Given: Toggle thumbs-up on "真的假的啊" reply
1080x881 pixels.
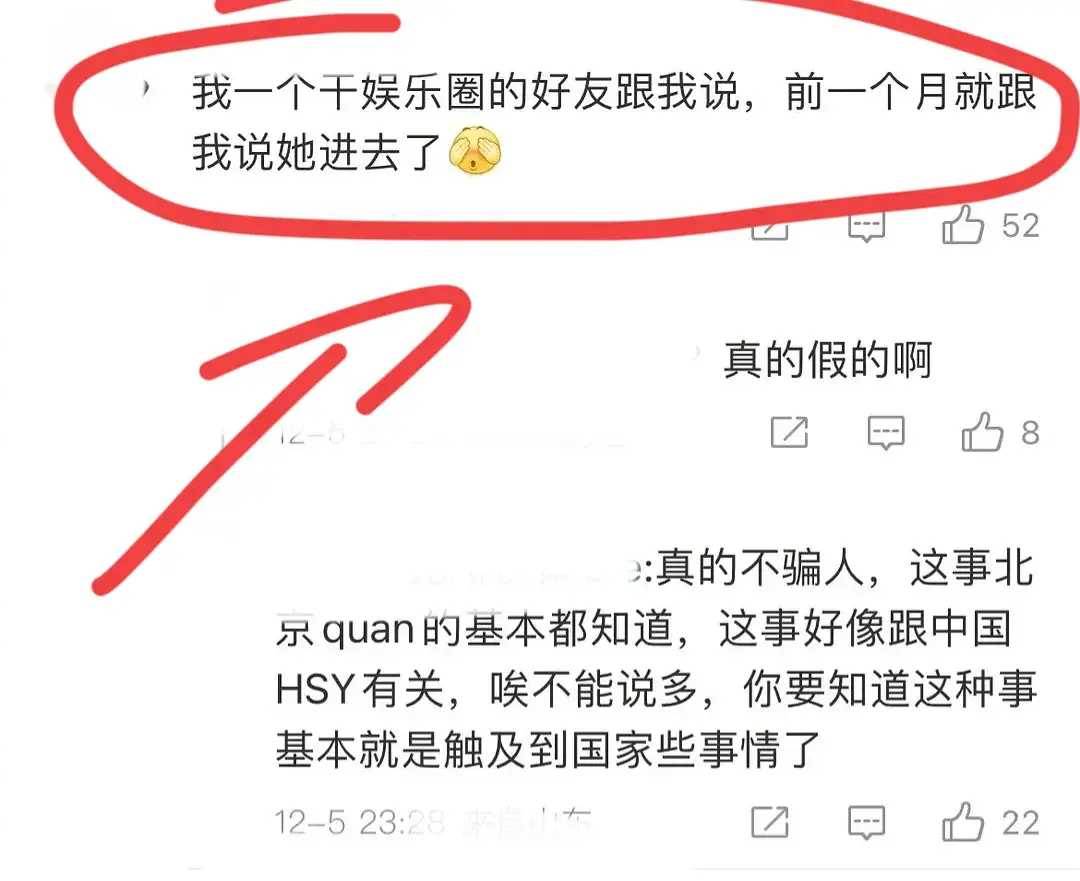Looking at the screenshot, I should pos(982,432).
